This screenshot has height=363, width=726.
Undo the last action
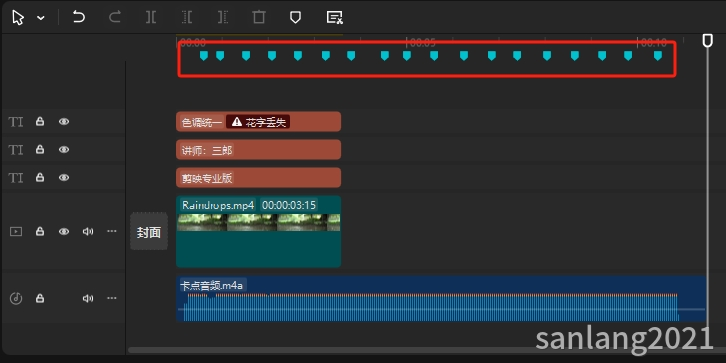click(79, 18)
